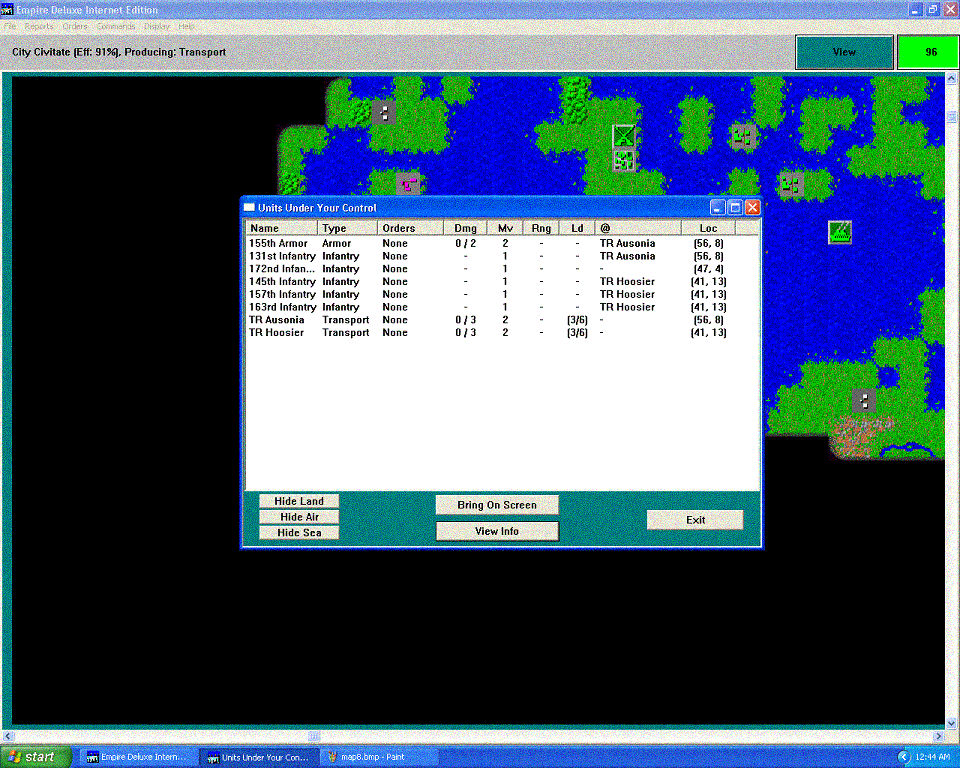
Task: Click the bright green 96 indicator box
Action: pos(930,52)
